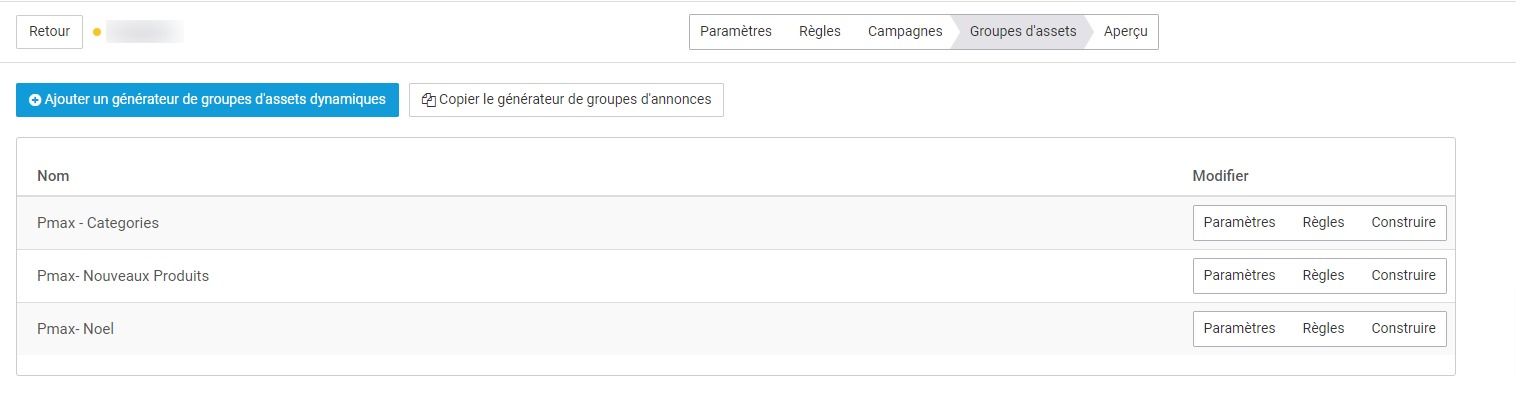This screenshot has width=1516, height=404.
Task: Open Paramètres for Pmax - Categories
Action: pos(1239,222)
